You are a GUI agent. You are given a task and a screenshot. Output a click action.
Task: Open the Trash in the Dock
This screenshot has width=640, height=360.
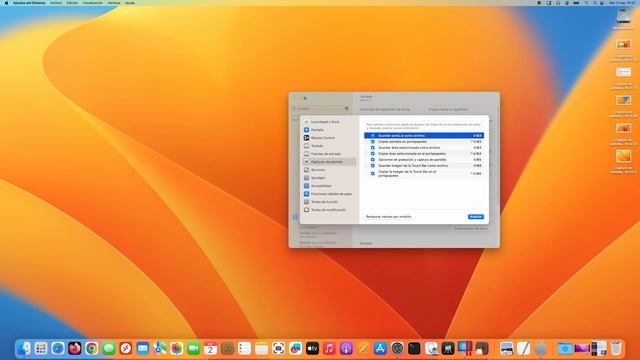(x=616, y=348)
